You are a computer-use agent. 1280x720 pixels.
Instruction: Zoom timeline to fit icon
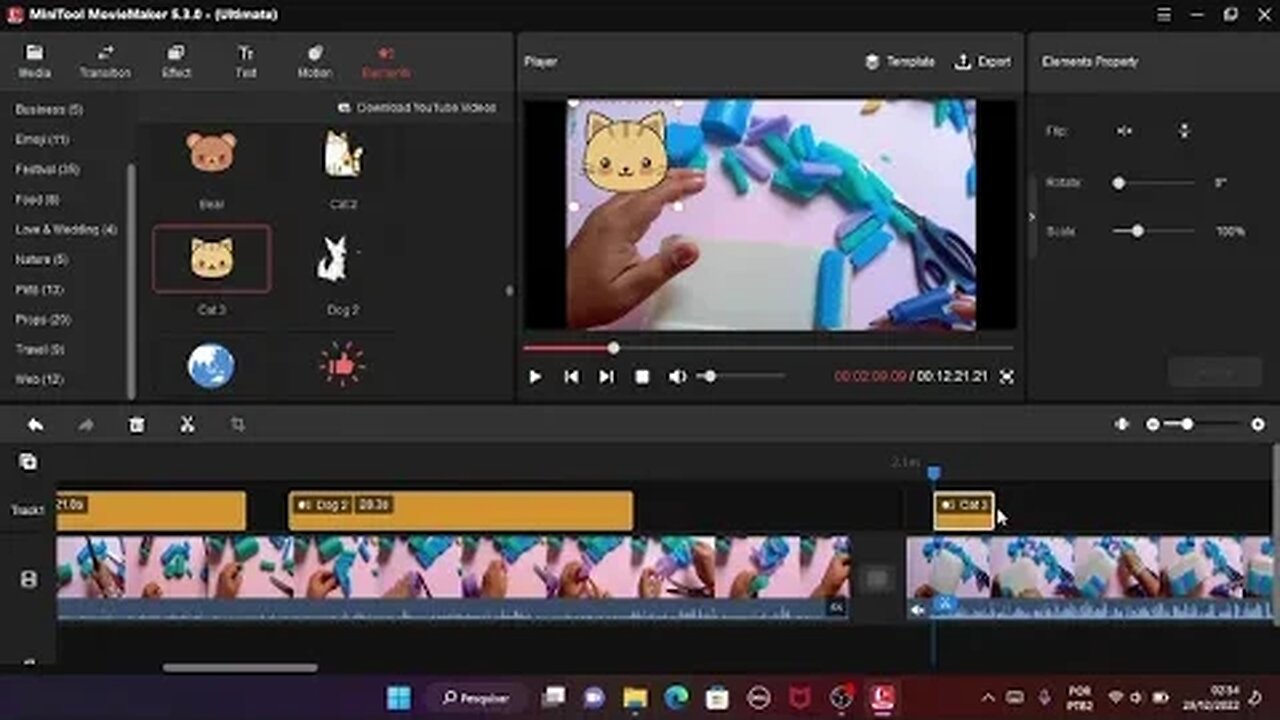point(1122,425)
